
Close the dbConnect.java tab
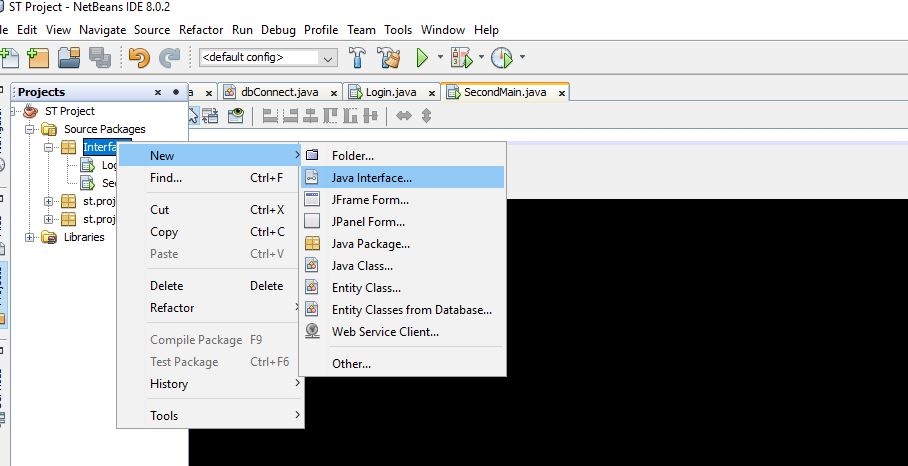coord(333,93)
